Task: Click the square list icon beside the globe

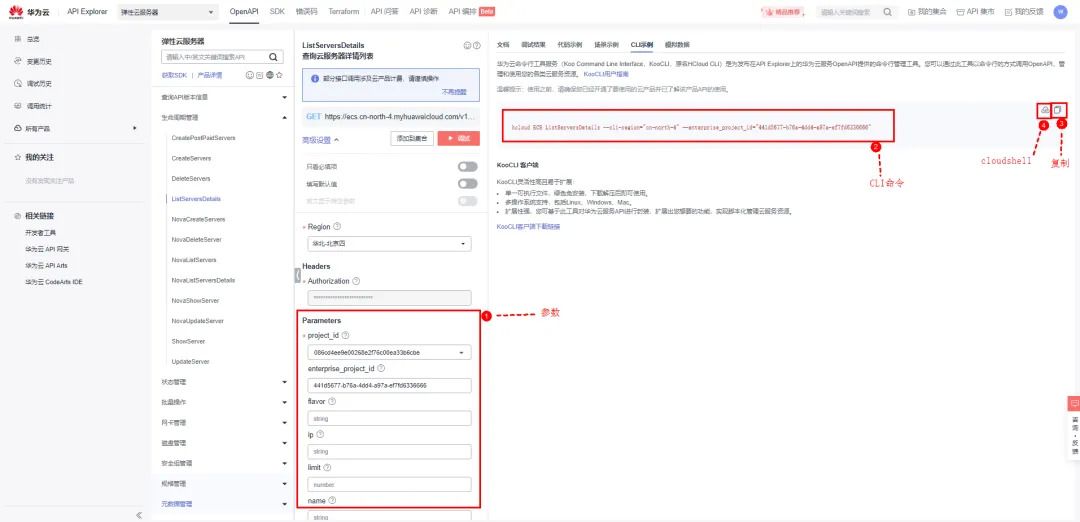Action: pyautogui.click(x=259, y=75)
